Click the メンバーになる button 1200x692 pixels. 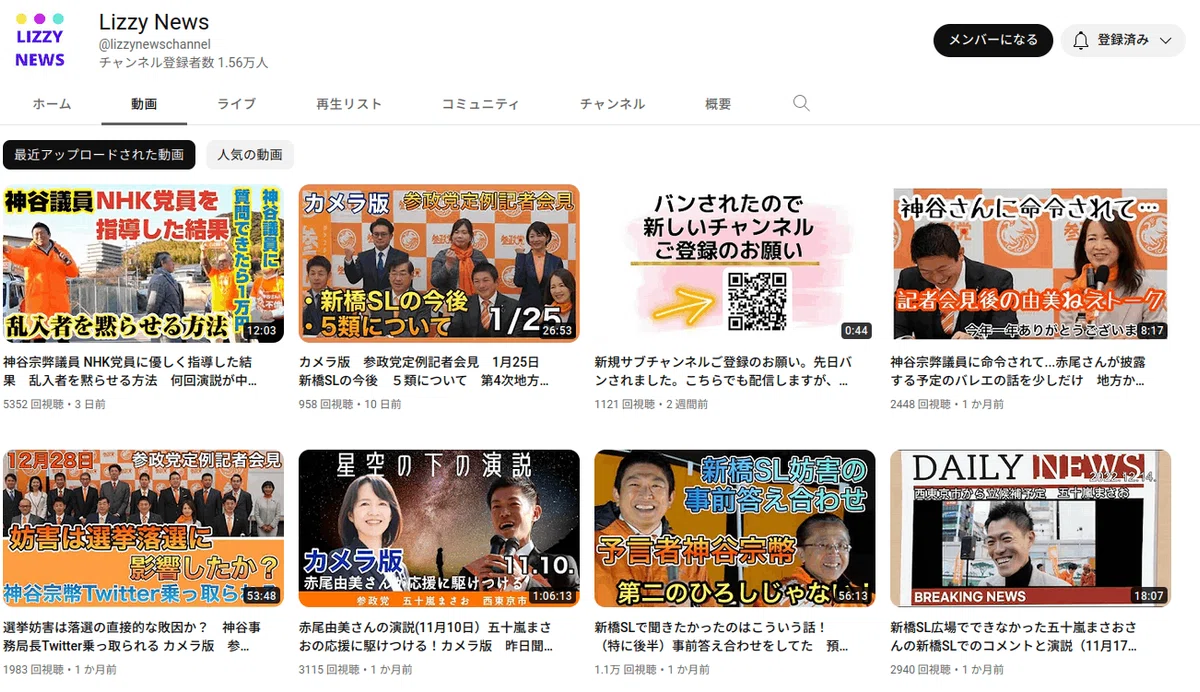[993, 40]
